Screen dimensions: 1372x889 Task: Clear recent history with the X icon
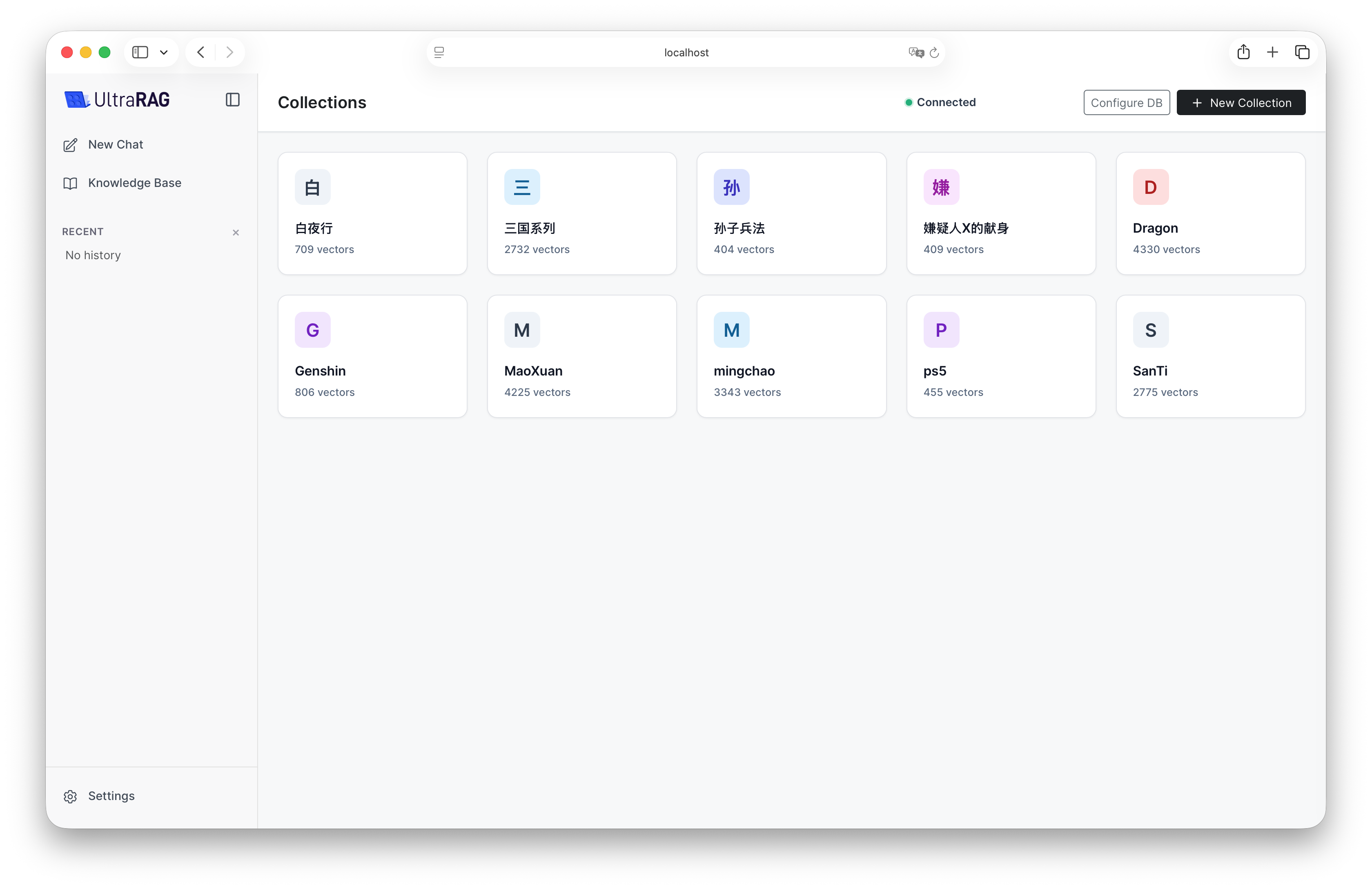236,232
